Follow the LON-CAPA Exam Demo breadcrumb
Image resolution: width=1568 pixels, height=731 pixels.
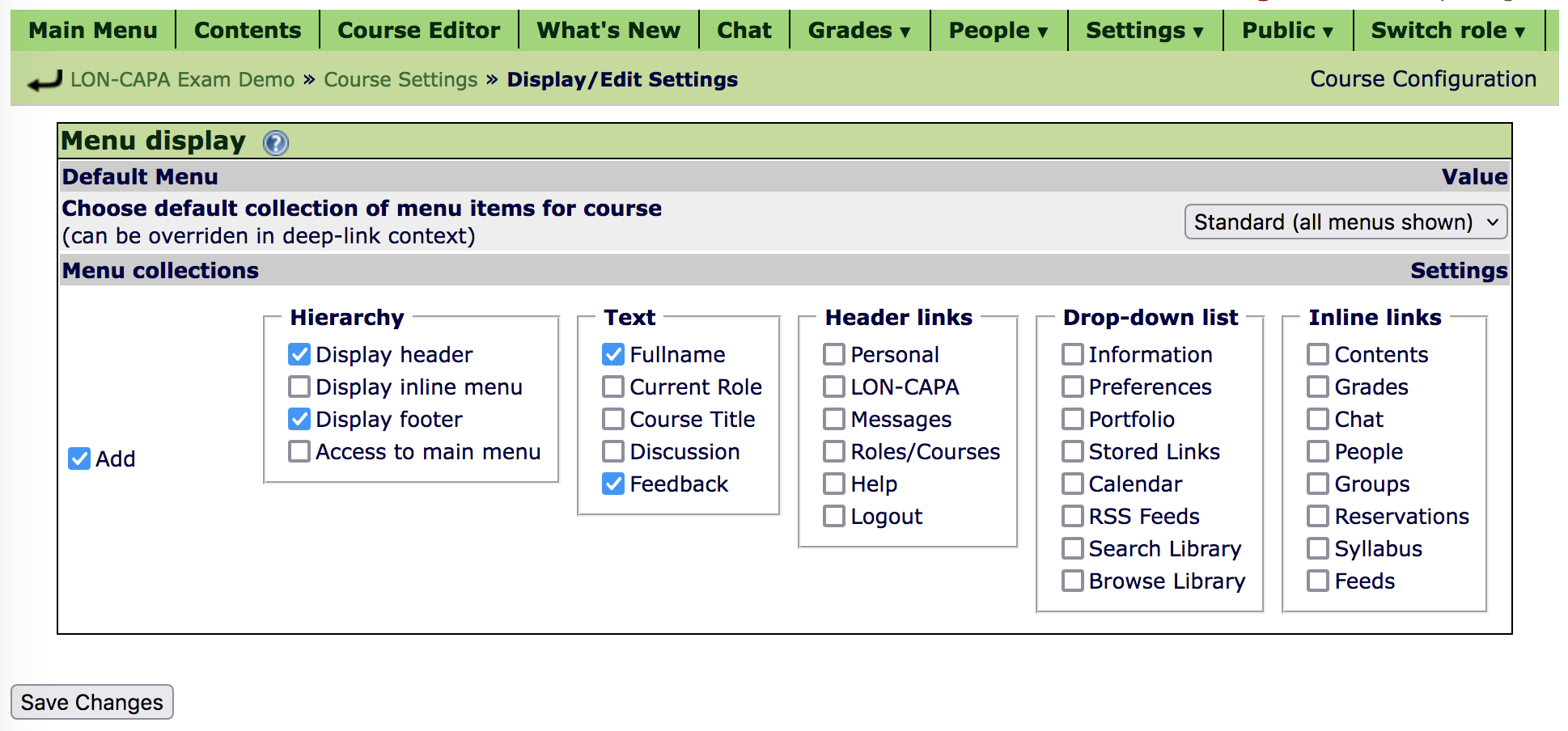pos(183,79)
